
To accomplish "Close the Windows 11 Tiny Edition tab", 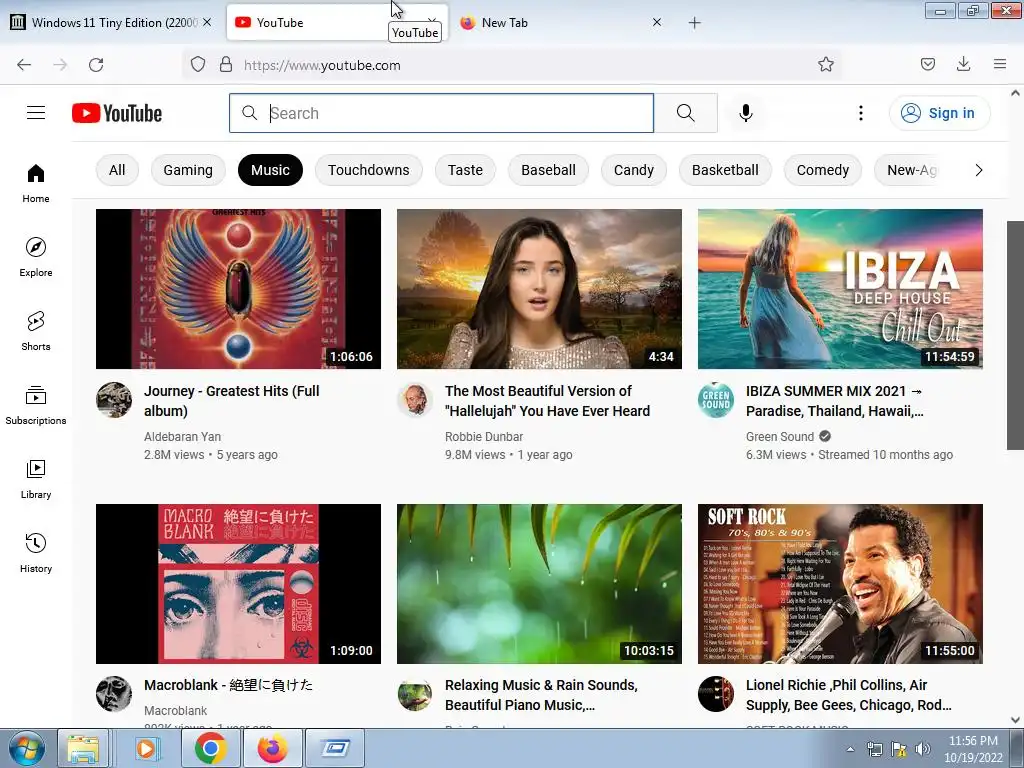I will [x=207, y=22].
